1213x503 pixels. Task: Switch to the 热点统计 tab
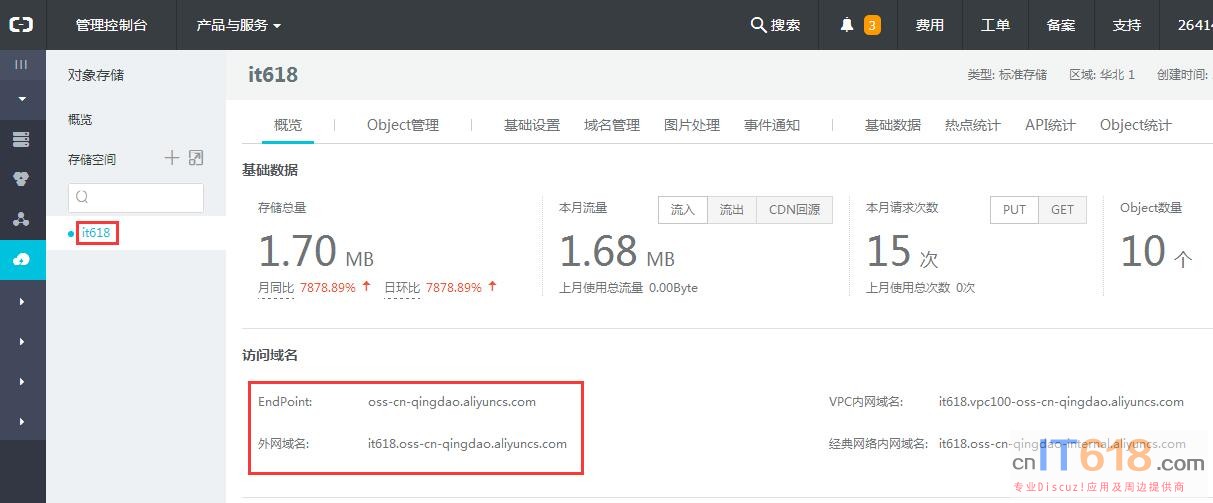click(x=973, y=125)
